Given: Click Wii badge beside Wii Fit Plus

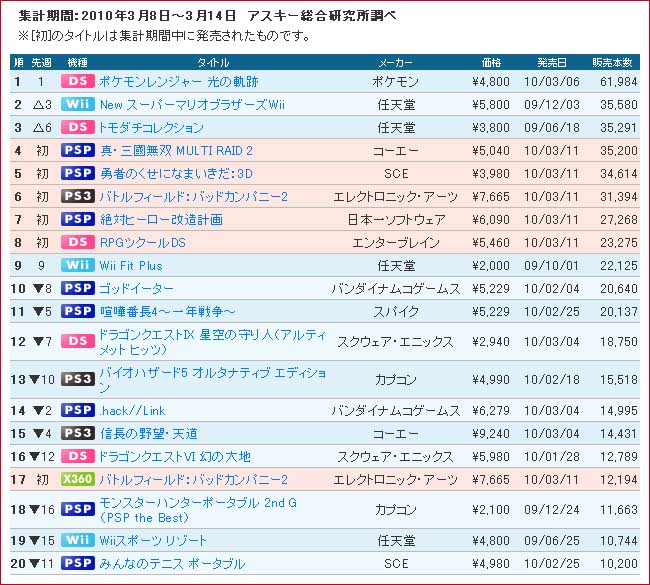Looking at the screenshot, I should coord(78,265).
